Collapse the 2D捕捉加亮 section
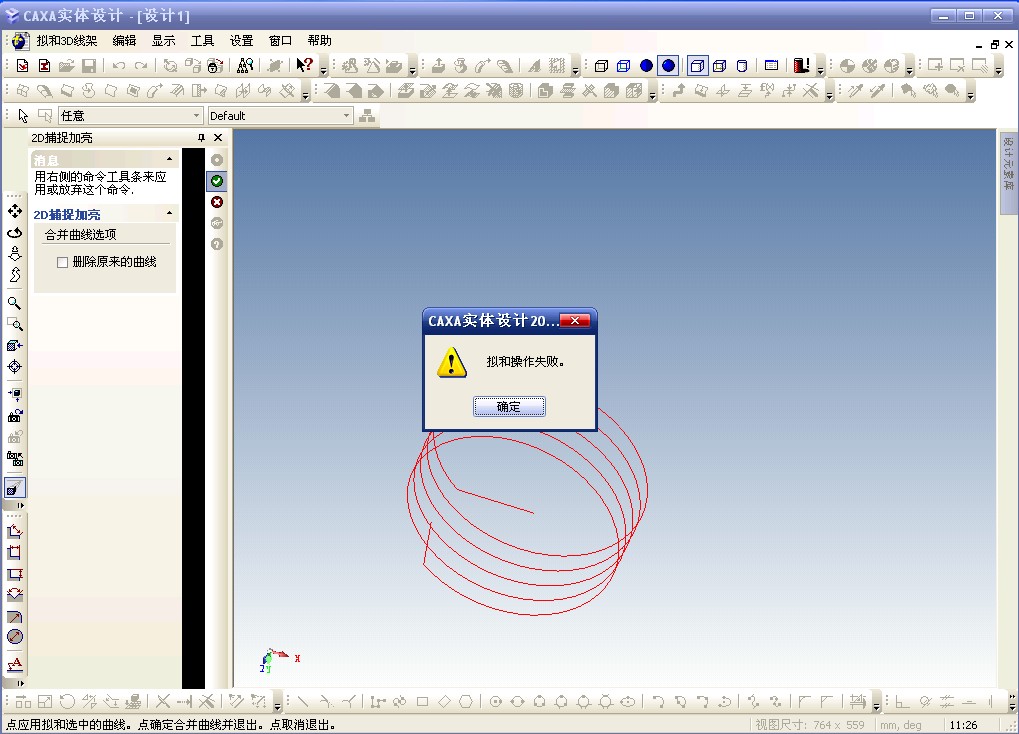This screenshot has width=1019, height=734. coord(170,213)
